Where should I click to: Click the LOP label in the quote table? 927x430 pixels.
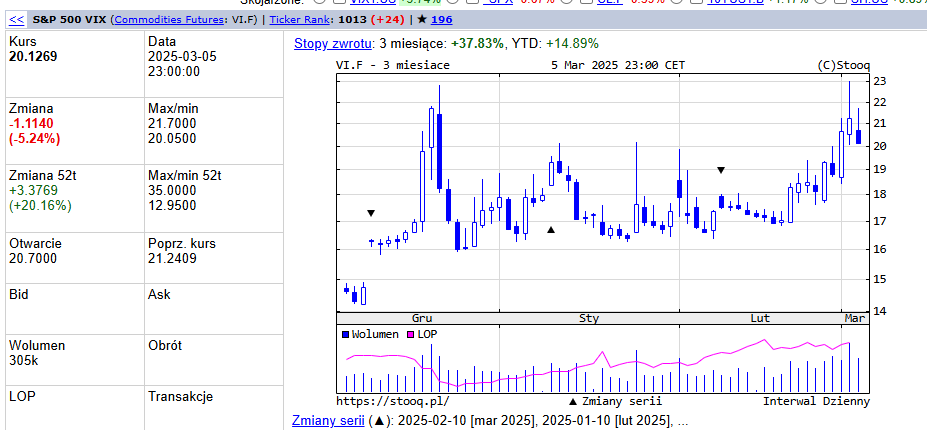22,396
